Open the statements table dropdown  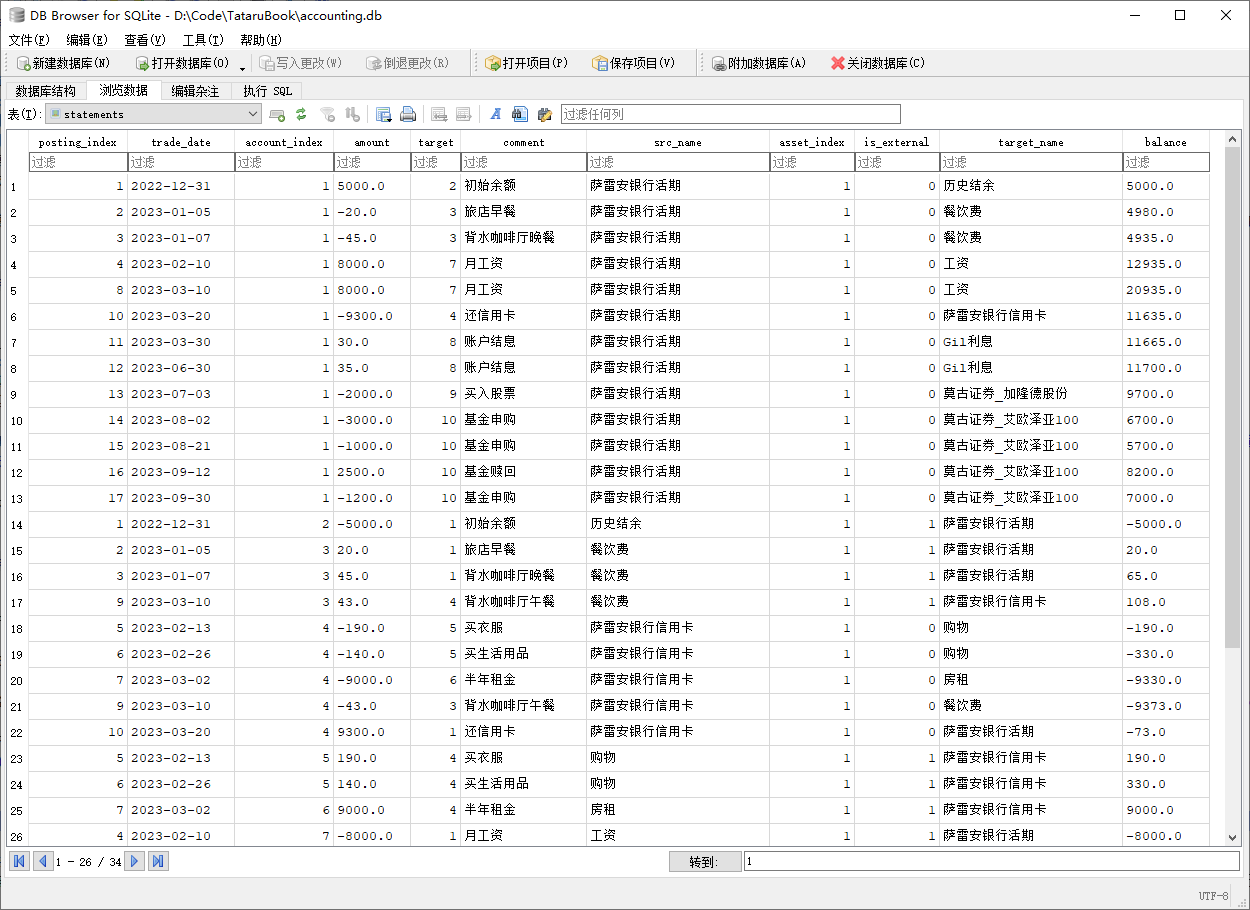[x=154, y=114]
